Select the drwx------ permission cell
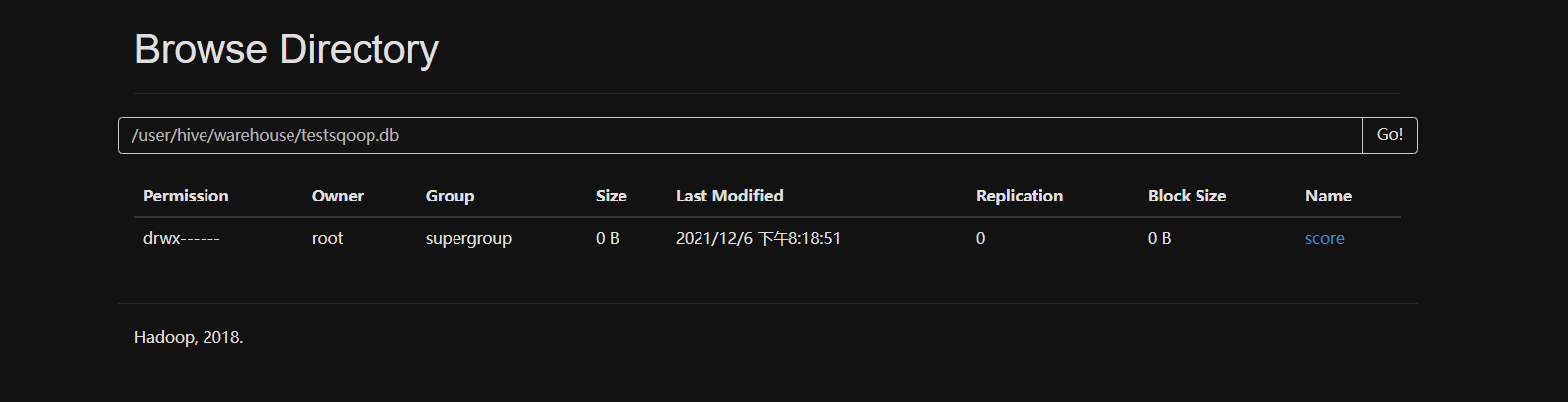The height and width of the screenshot is (402, 1568). 182,238
